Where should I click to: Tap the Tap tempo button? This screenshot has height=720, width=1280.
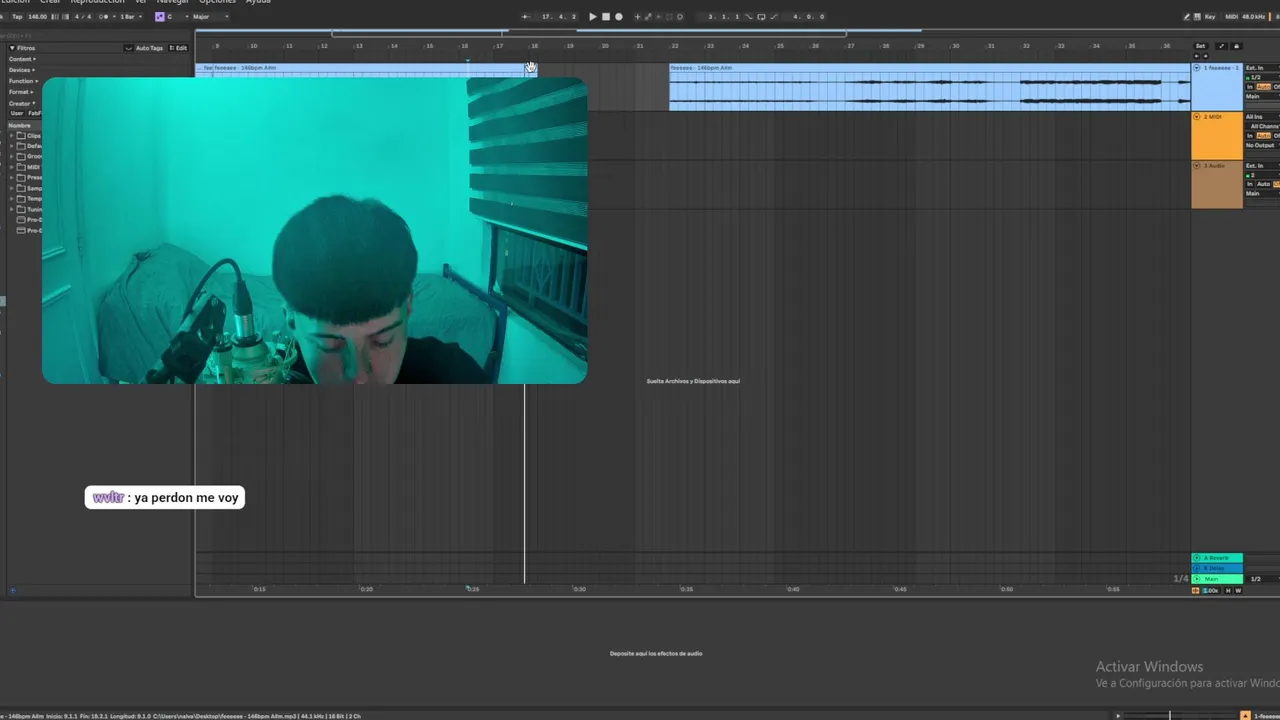coord(17,17)
